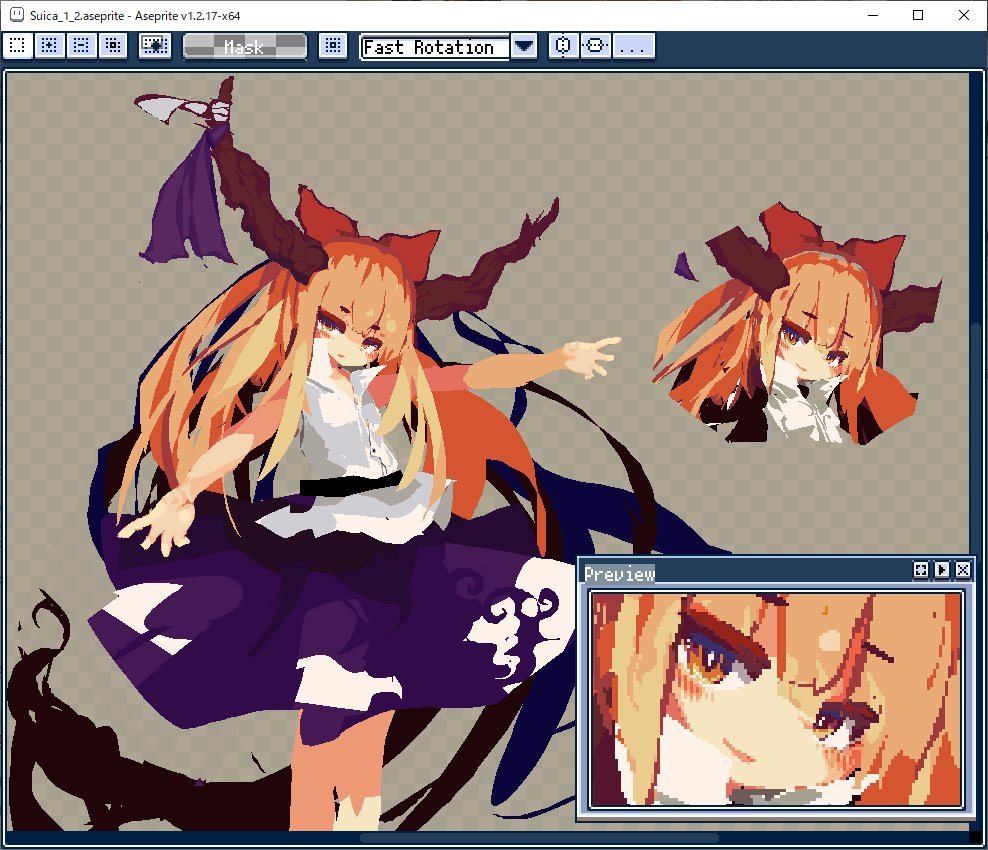Screen dimensions: 988x850
Task: Maximize the Aseprite window
Action: (x=918, y=15)
